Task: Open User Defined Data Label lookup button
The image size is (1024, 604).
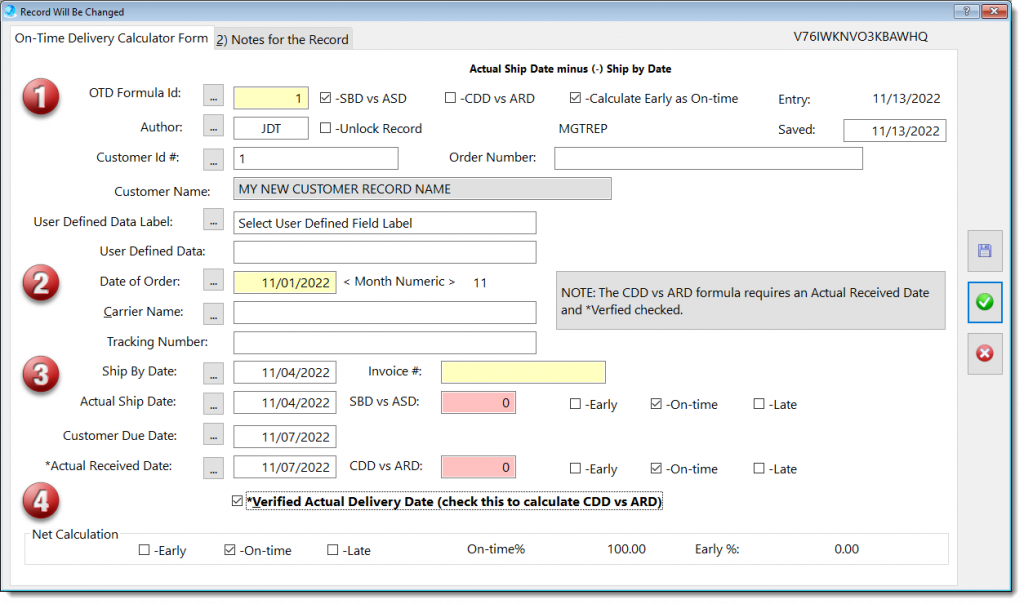Action: point(213,220)
